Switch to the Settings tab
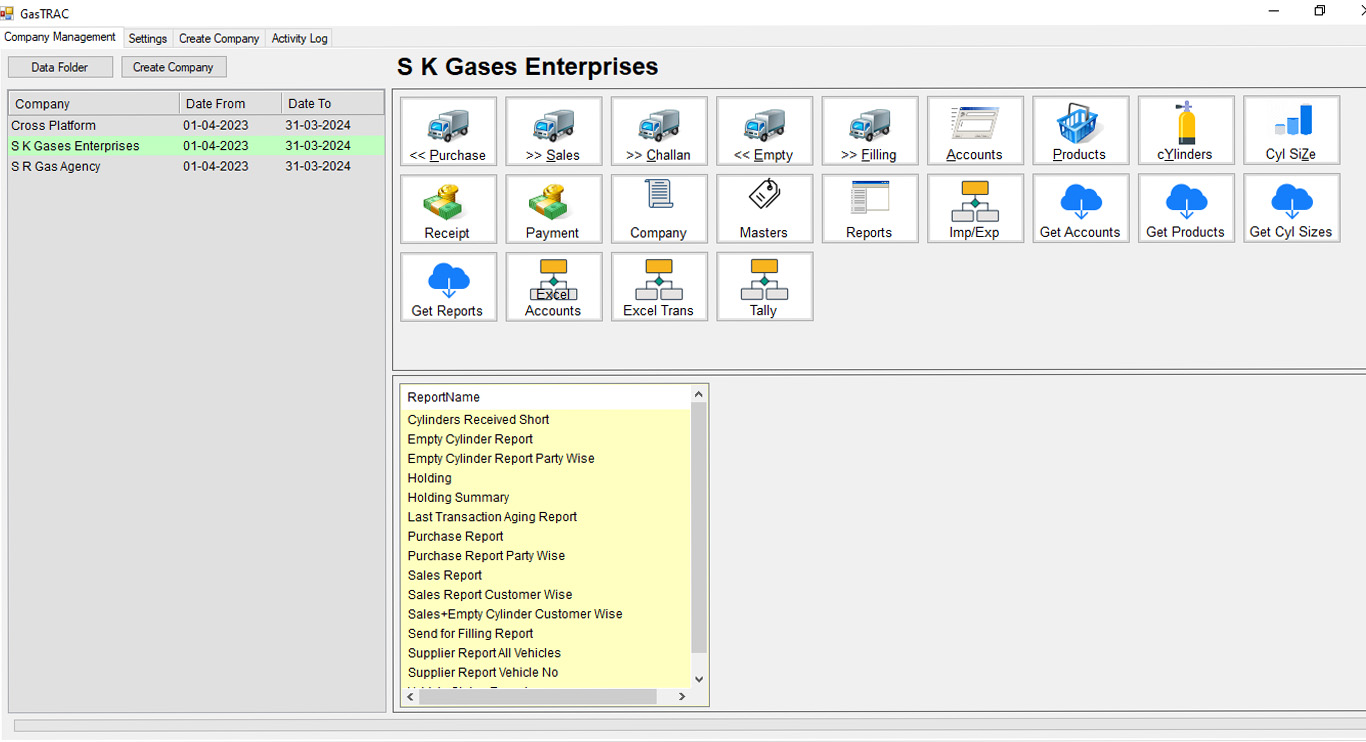 (x=148, y=38)
